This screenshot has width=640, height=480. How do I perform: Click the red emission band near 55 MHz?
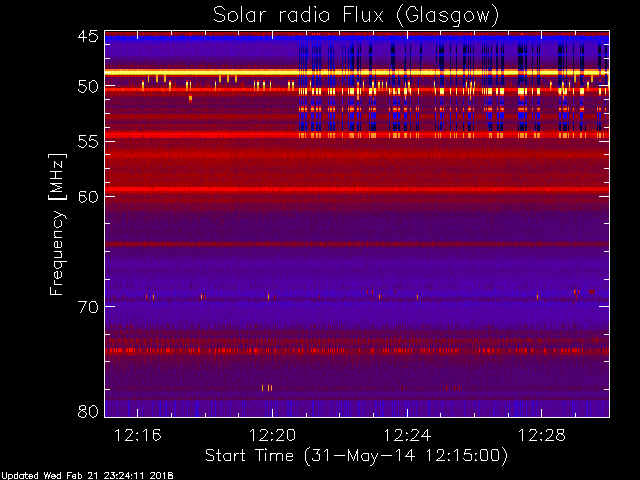[x=357, y=135]
